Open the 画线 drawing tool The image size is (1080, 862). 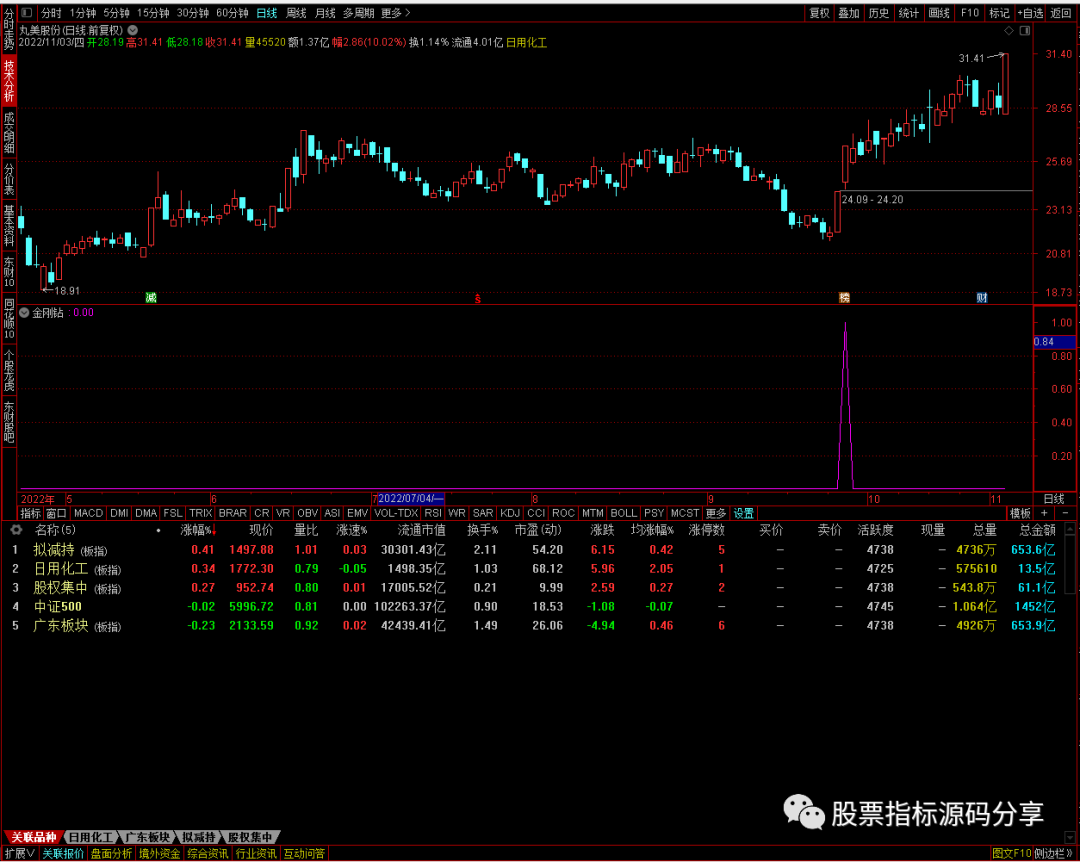pyautogui.click(x=939, y=13)
